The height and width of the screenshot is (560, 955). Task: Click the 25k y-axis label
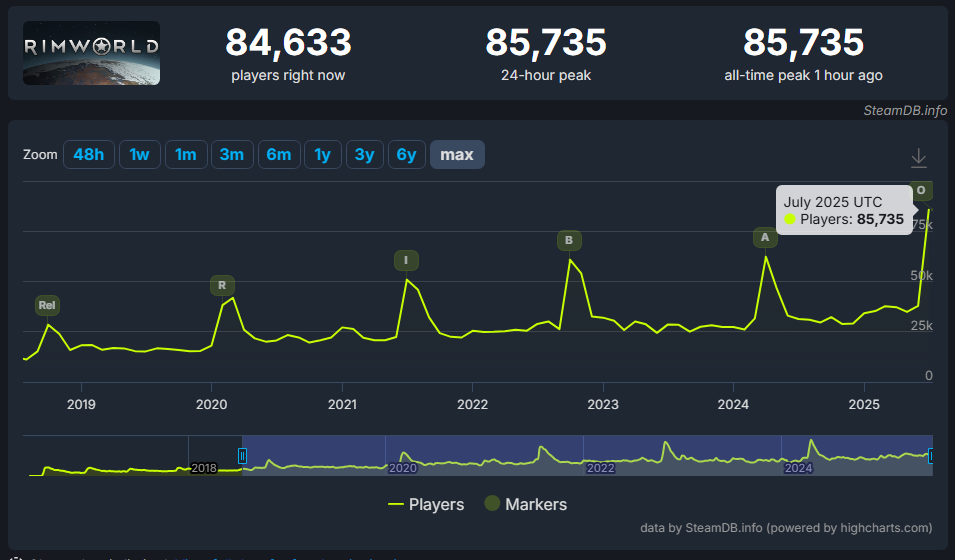coord(922,325)
